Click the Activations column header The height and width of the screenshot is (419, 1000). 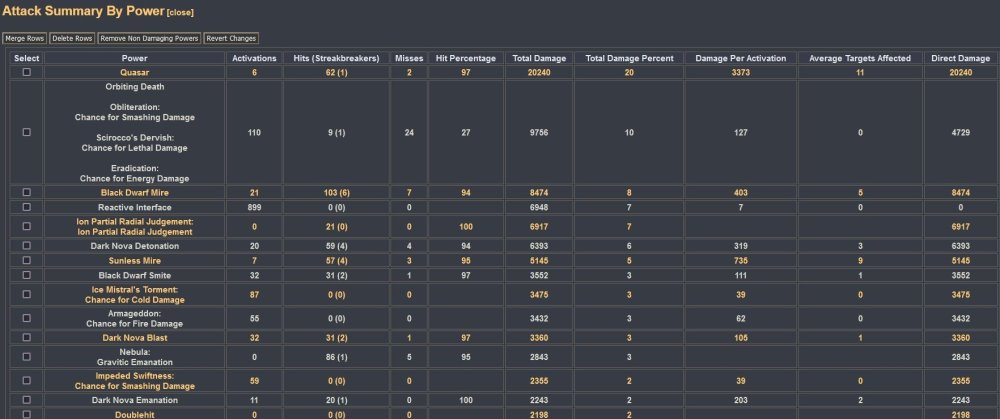coord(254,58)
